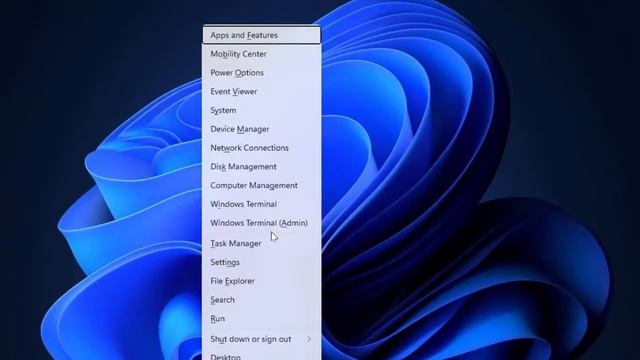Open Apps and Features

pos(262,35)
